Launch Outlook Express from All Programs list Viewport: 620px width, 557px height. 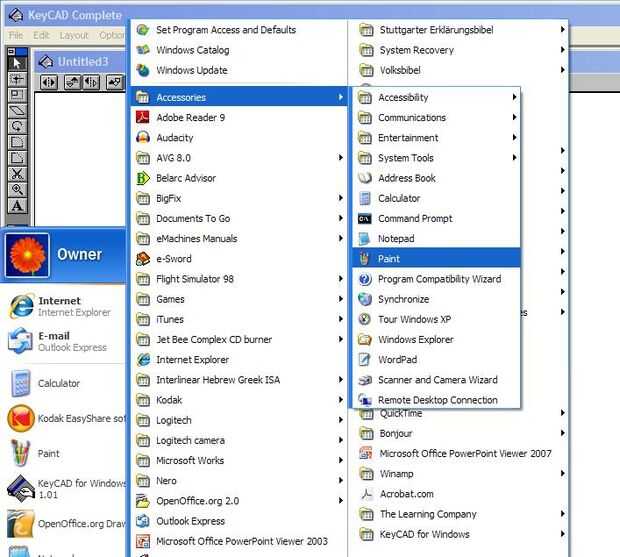click(239, 521)
